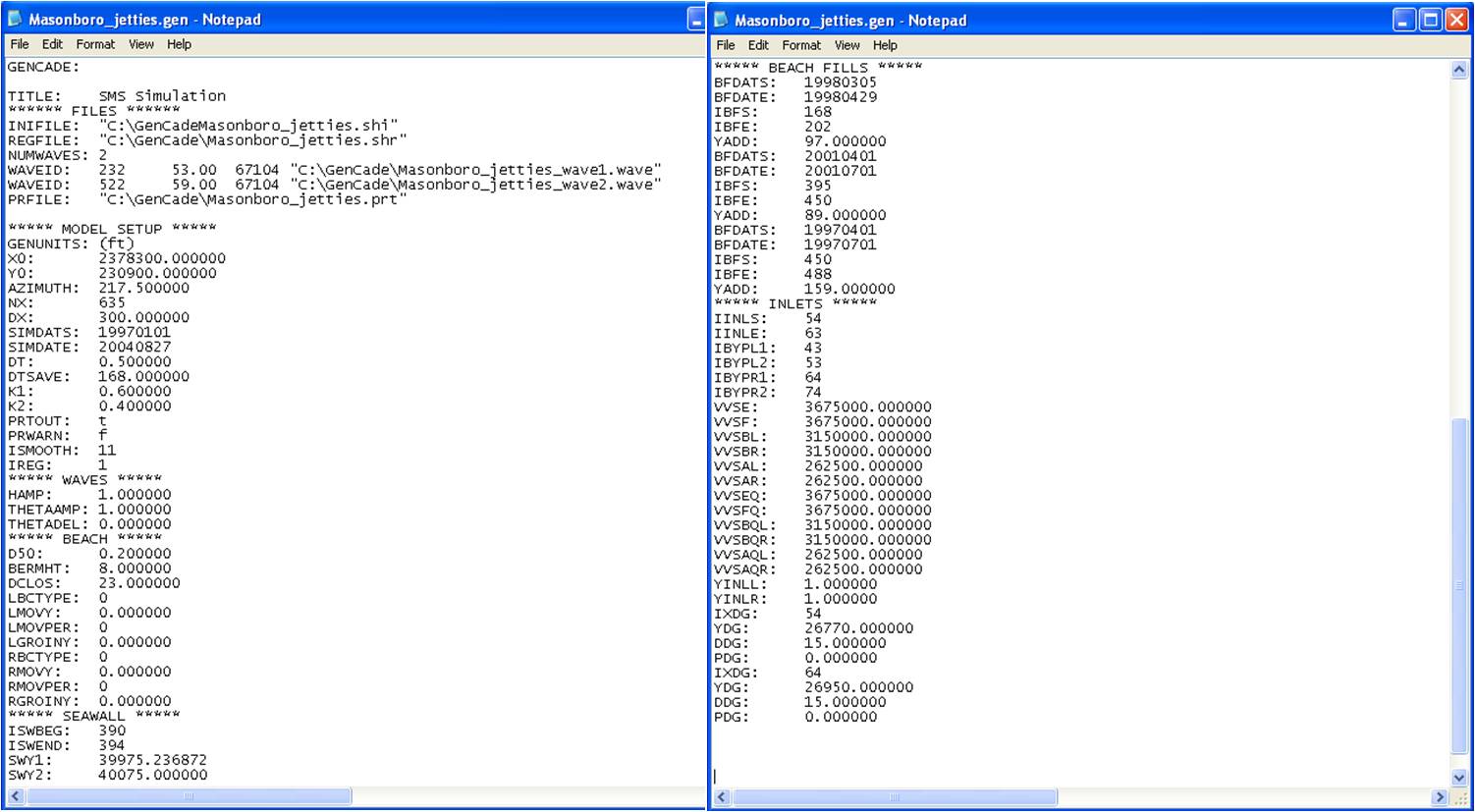The image size is (1475, 812).
Task: Click the PRFILE path Masonboro_jetties.prt
Action: (x=252, y=199)
